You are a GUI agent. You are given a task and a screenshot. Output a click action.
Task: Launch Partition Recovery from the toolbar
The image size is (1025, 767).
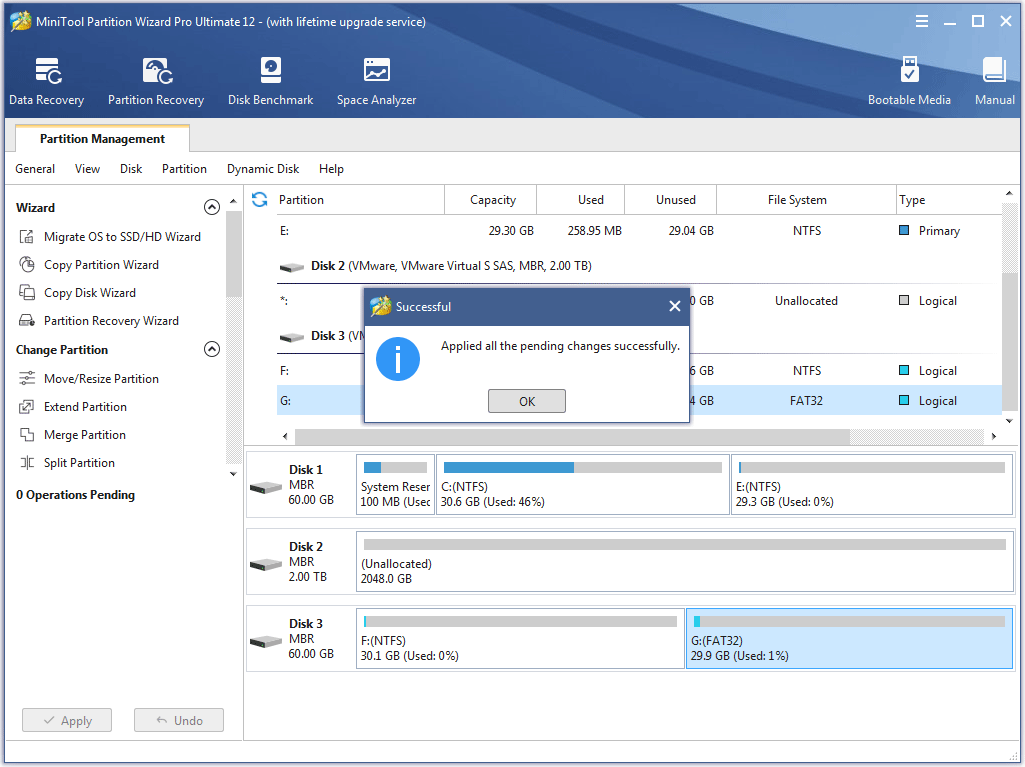point(156,81)
